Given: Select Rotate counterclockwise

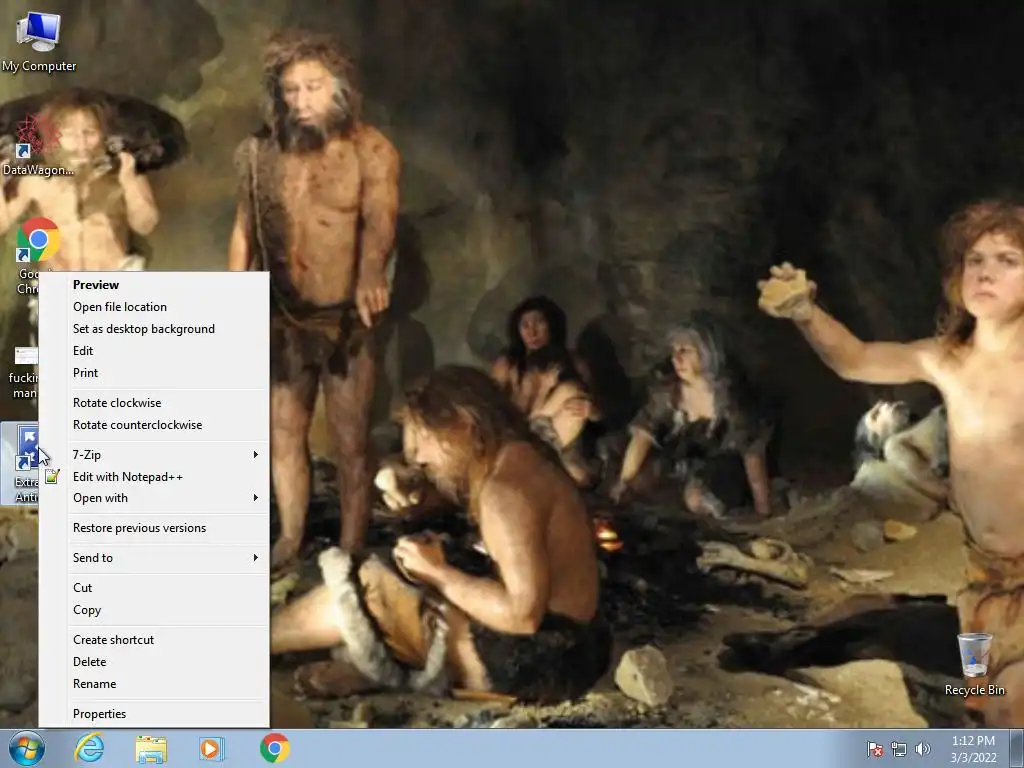Looking at the screenshot, I should click(154, 425).
